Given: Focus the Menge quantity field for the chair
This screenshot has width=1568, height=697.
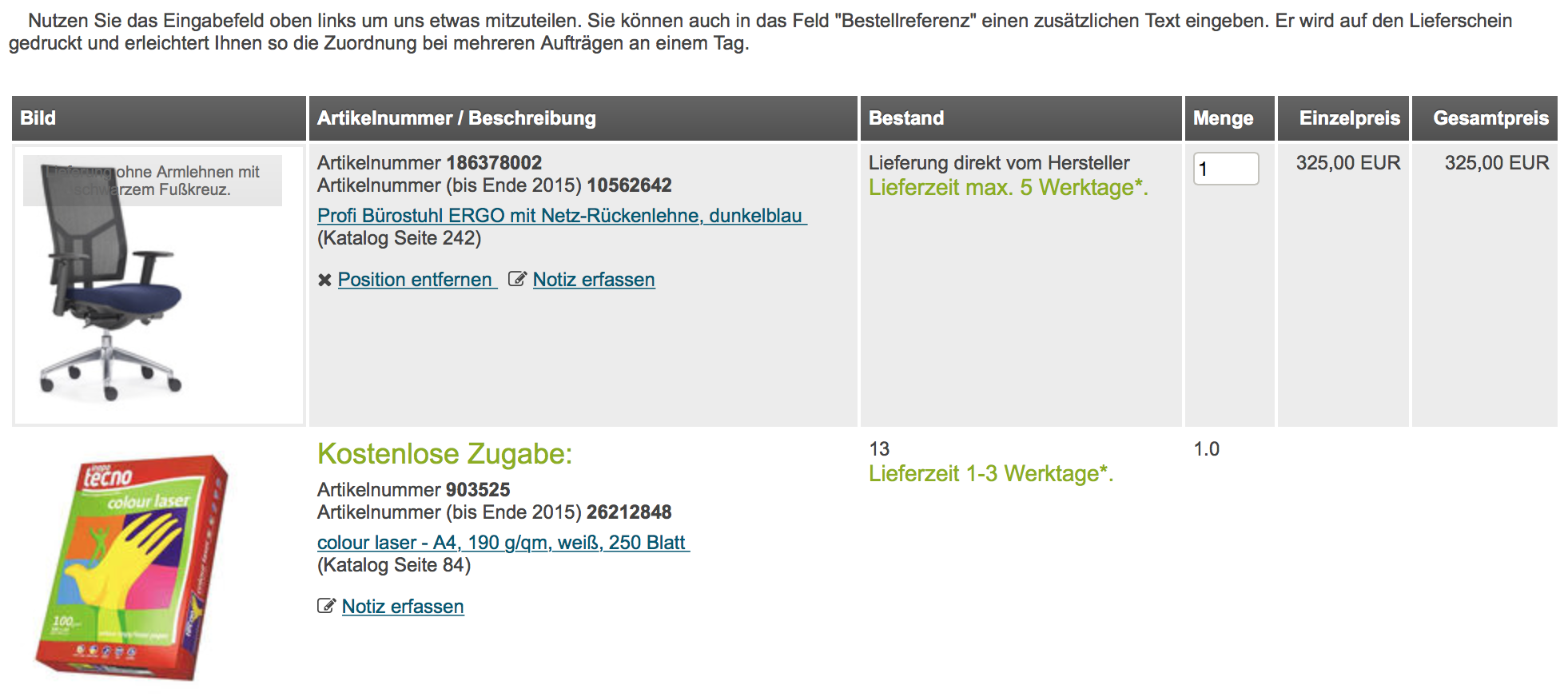Looking at the screenshot, I should 1225,169.
